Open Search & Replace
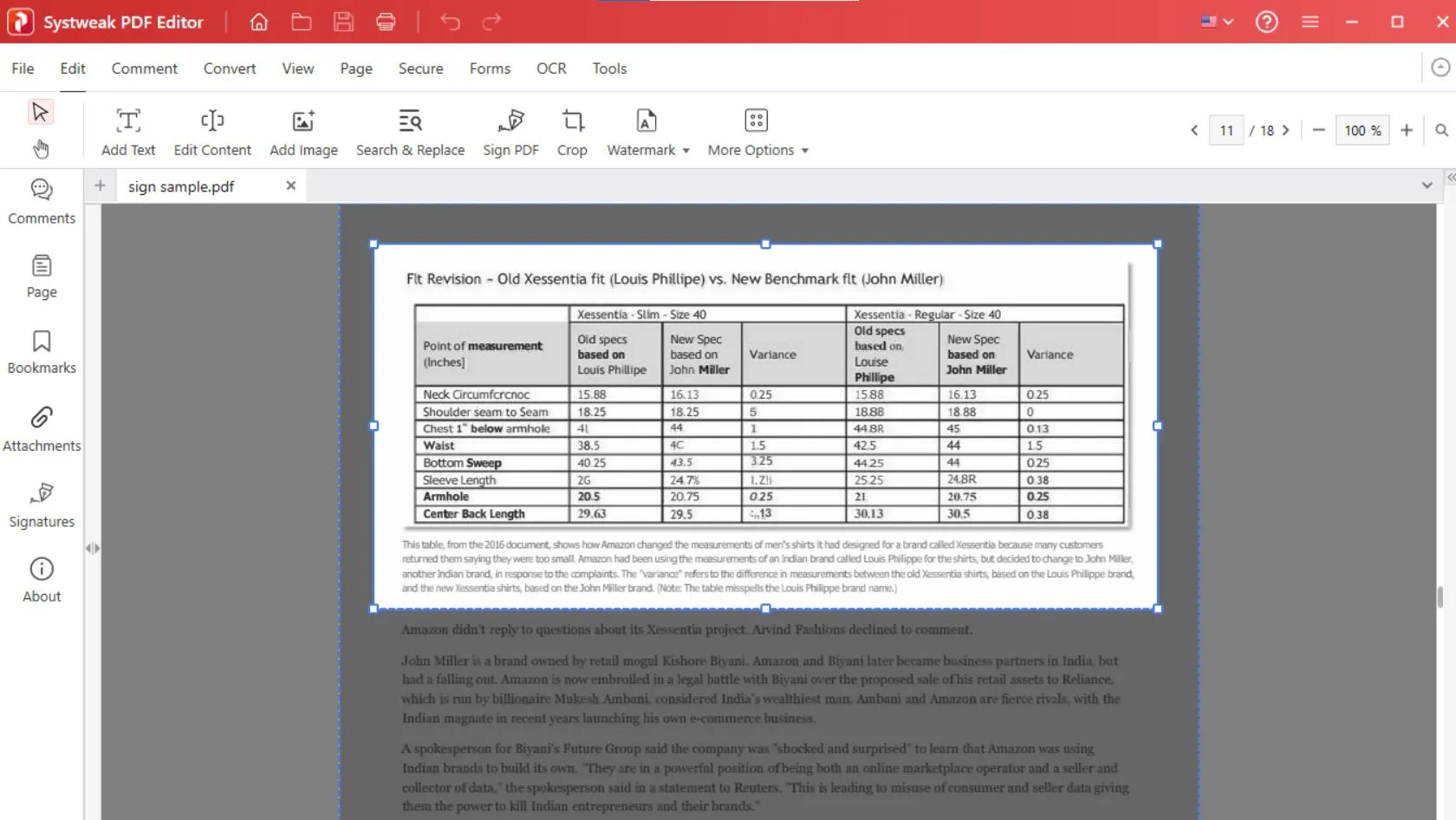This screenshot has width=1456, height=820. [410, 132]
